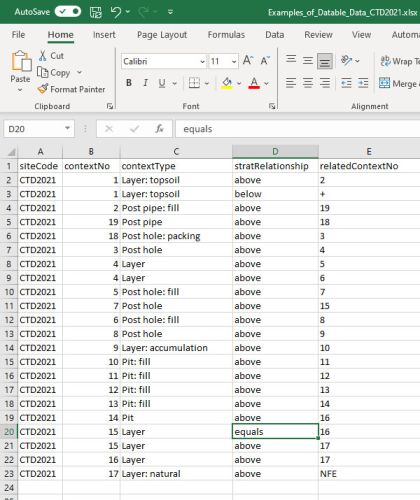Click Center alignment icon

pos(308,83)
